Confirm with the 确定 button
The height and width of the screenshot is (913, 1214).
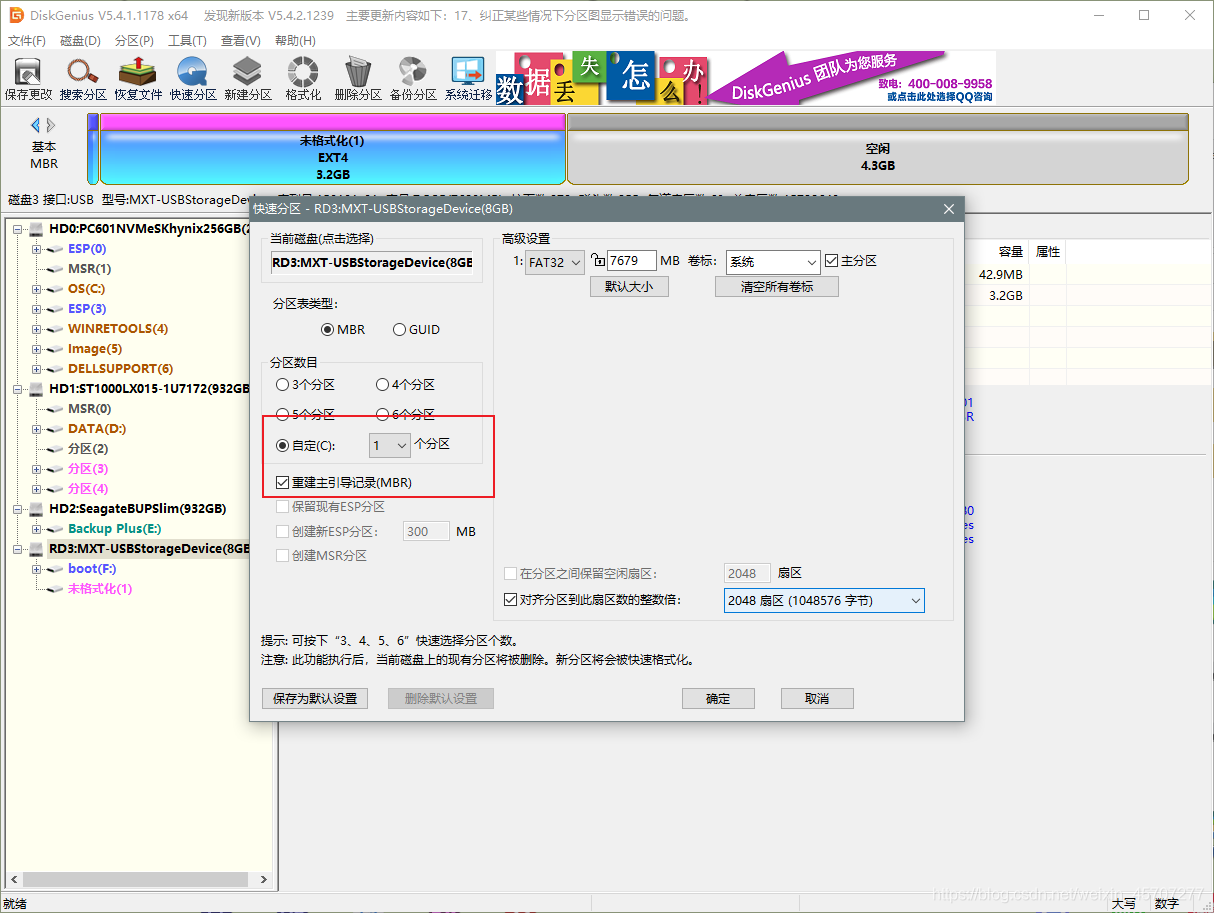pyautogui.click(x=718, y=698)
